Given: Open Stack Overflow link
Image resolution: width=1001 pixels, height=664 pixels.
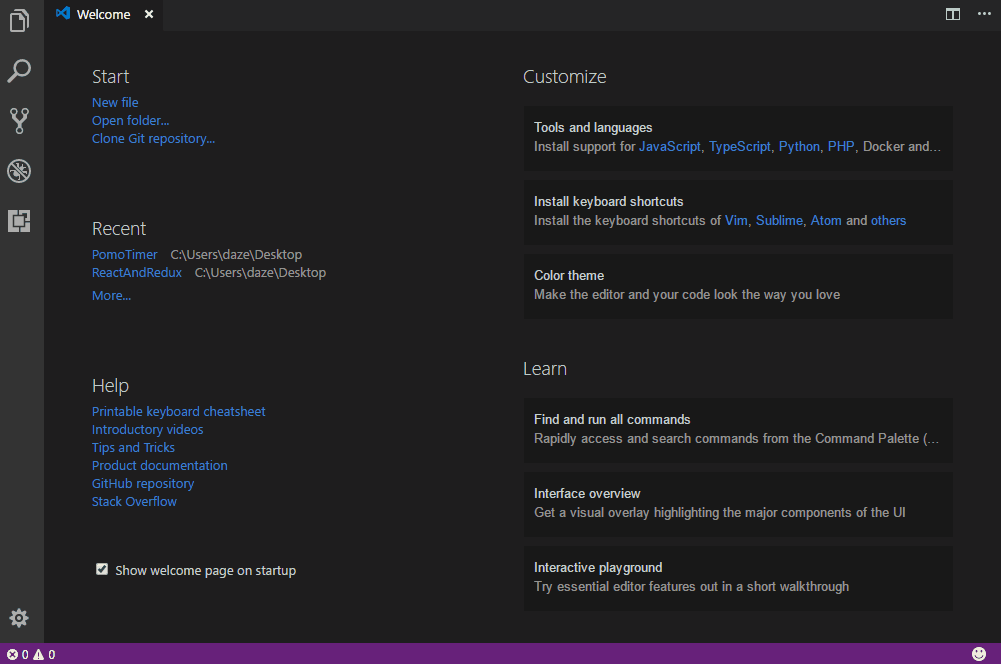Looking at the screenshot, I should click(x=134, y=501).
